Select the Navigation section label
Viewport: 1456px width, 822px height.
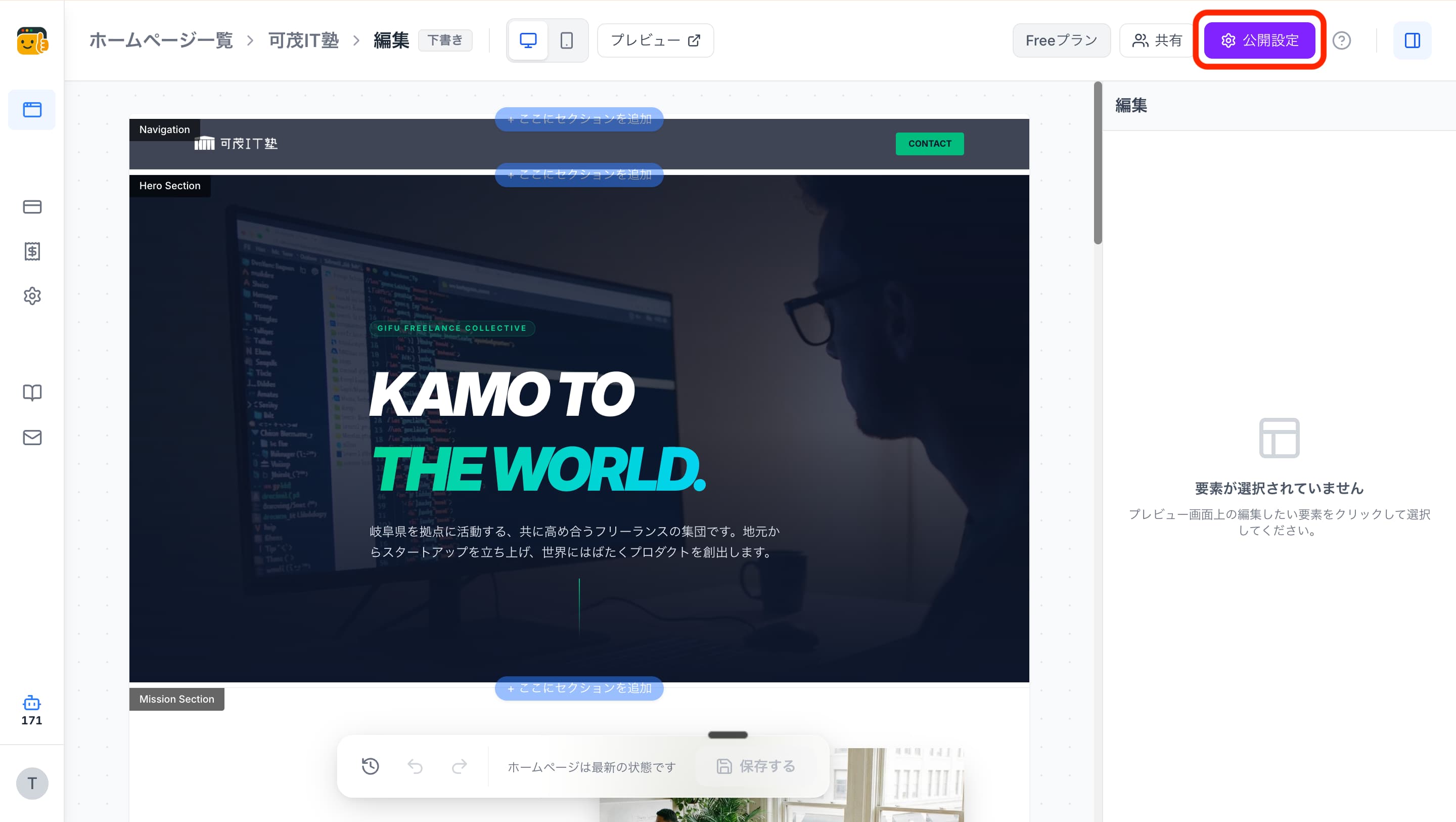(164, 129)
